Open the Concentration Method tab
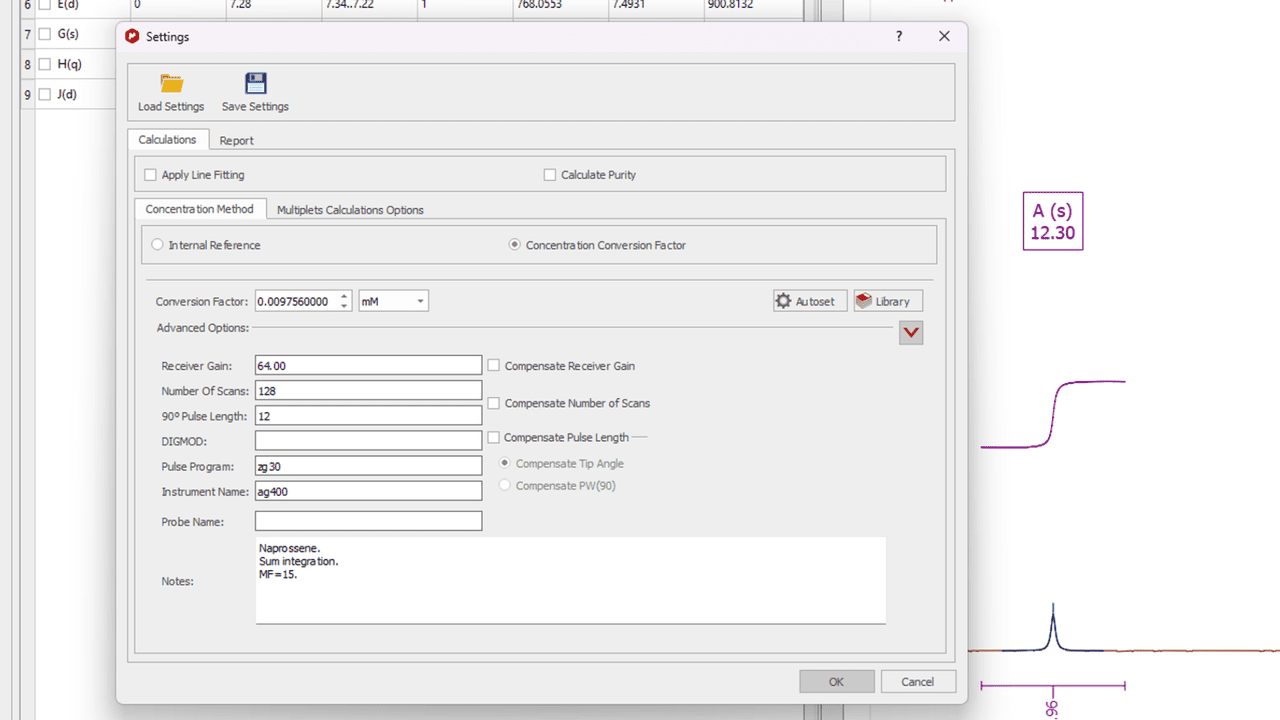This screenshot has width=1280, height=720. pyautogui.click(x=200, y=209)
